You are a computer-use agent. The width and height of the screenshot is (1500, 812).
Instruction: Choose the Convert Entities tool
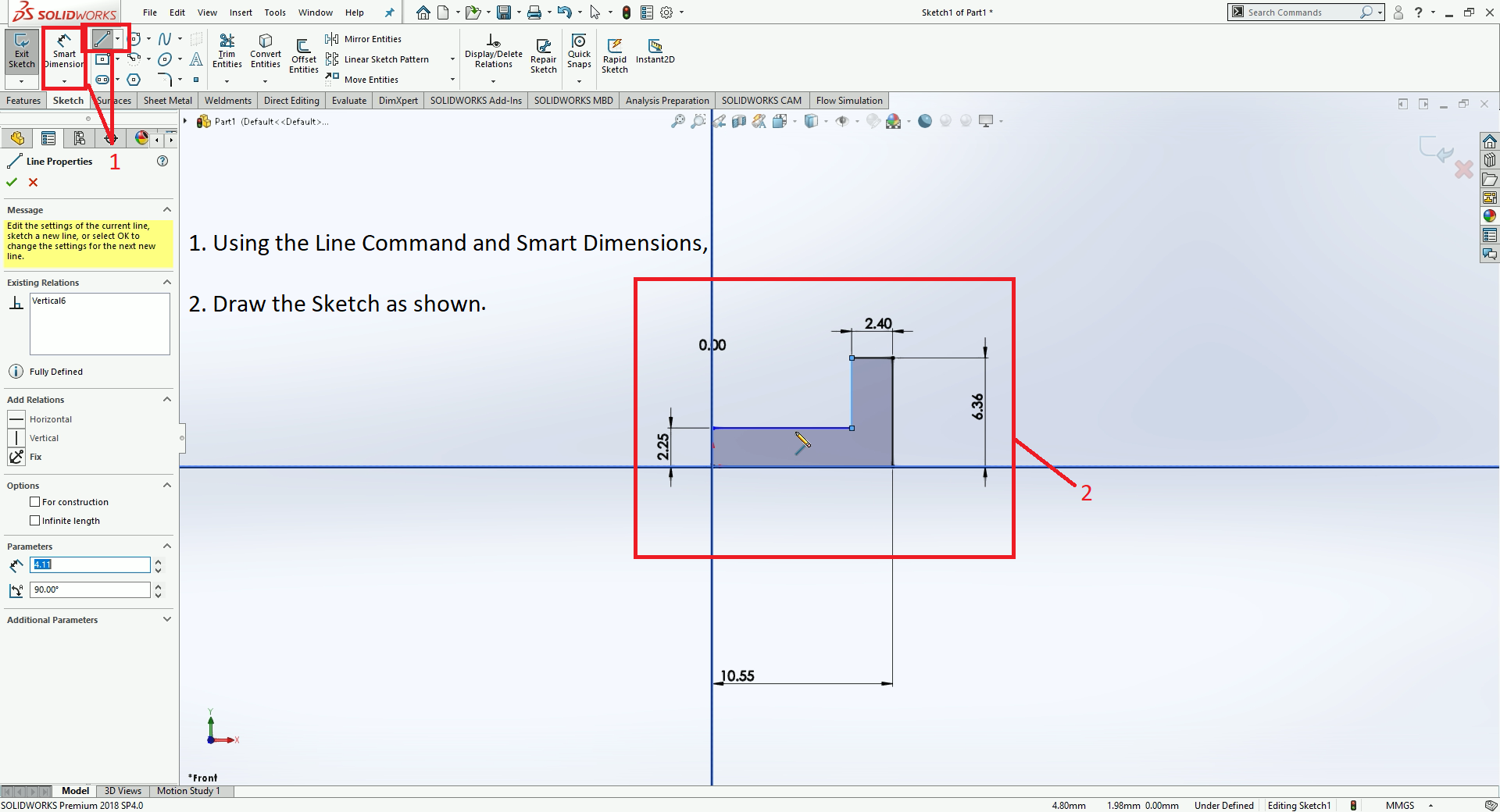[x=266, y=51]
